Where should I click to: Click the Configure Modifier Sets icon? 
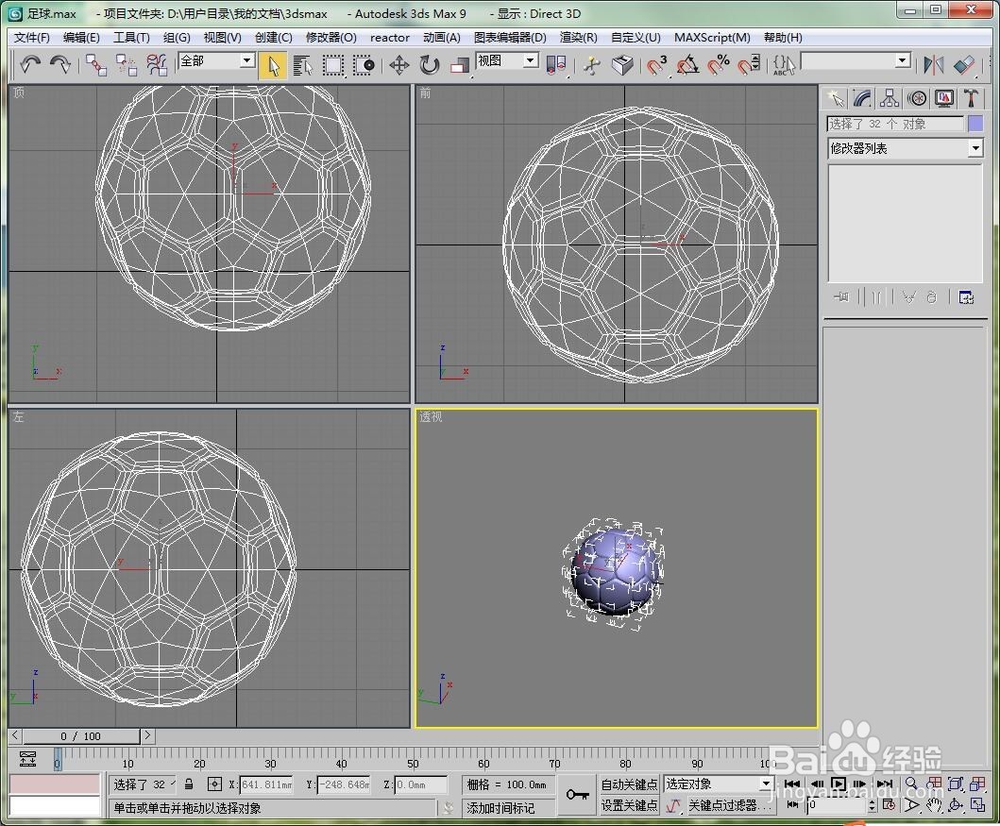(x=966, y=297)
